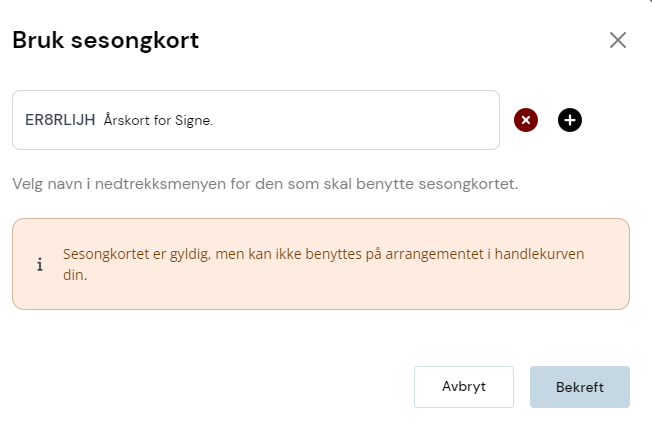Dismiss dialog via gray X icon
652x427 pixels.
pyautogui.click(x=617, y=40)
